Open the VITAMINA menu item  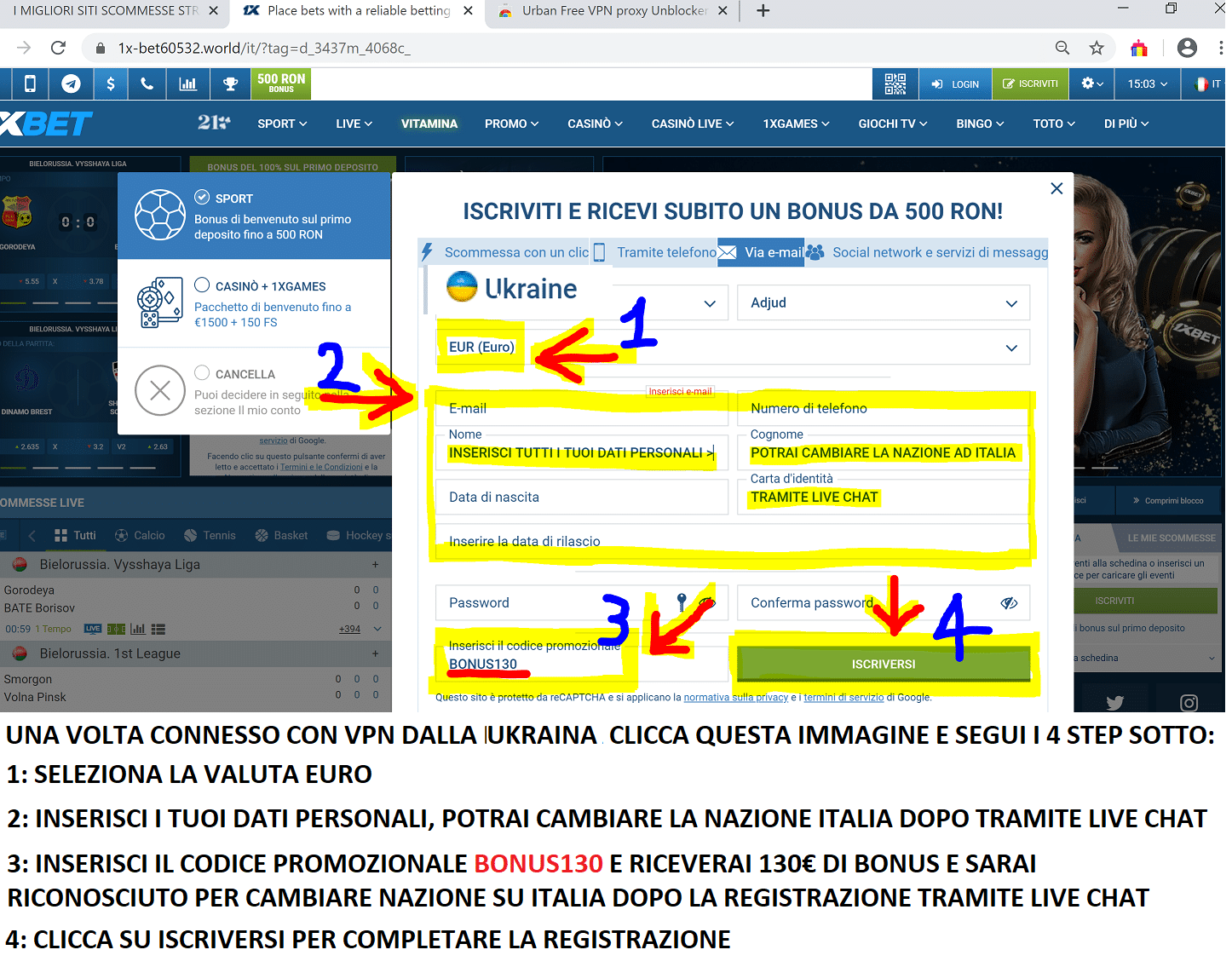(429, 124)
